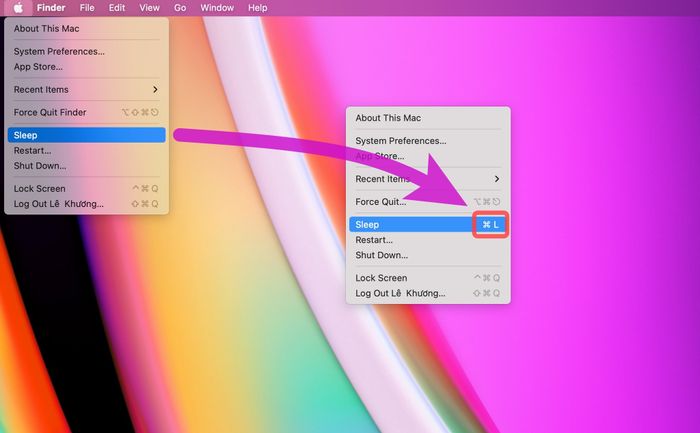Select Lock Screen in left menu
This screenshot has height=433, width=700.
click(87, 188)
